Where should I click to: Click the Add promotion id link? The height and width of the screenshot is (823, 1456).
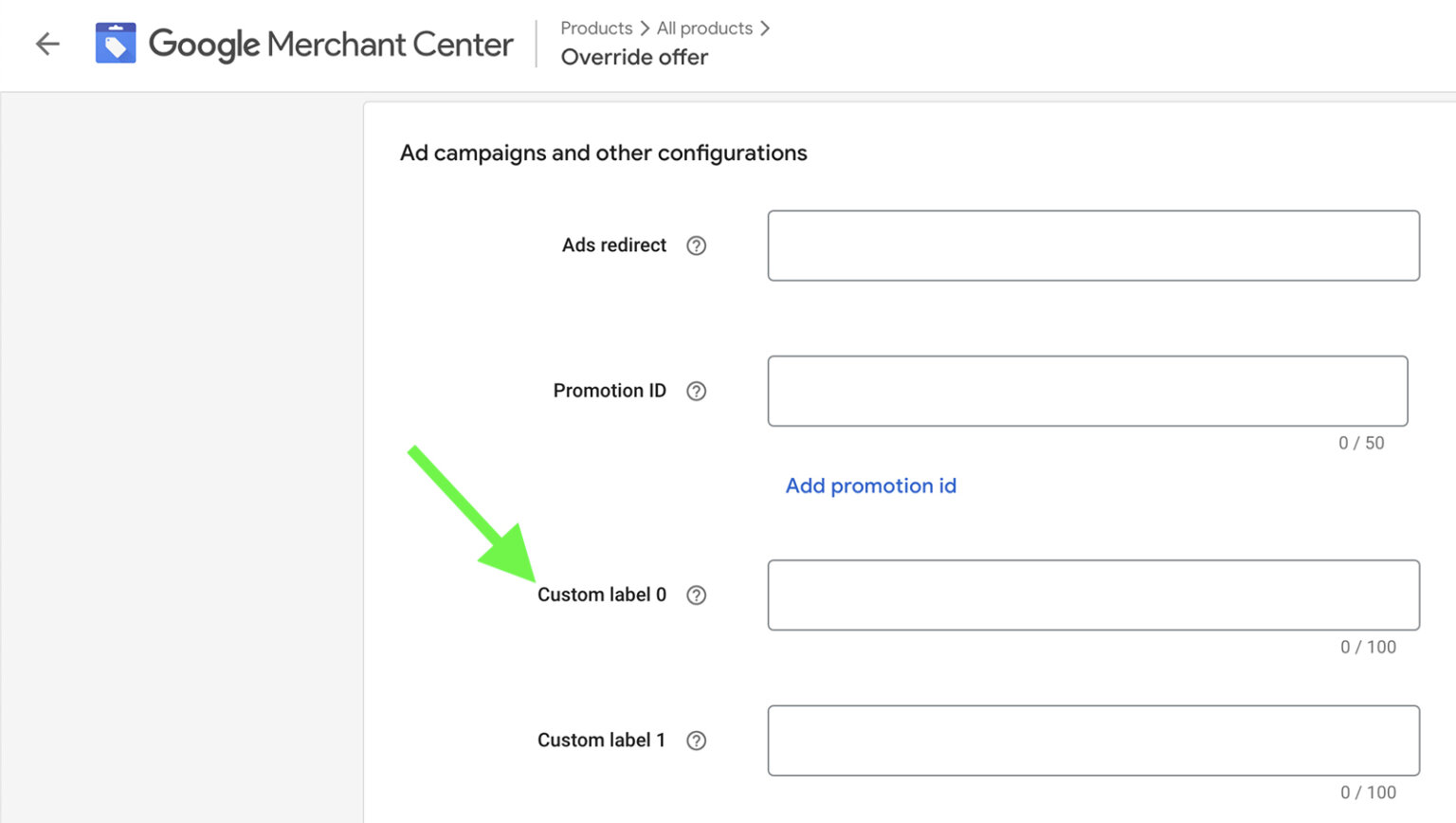click(870, 485)
